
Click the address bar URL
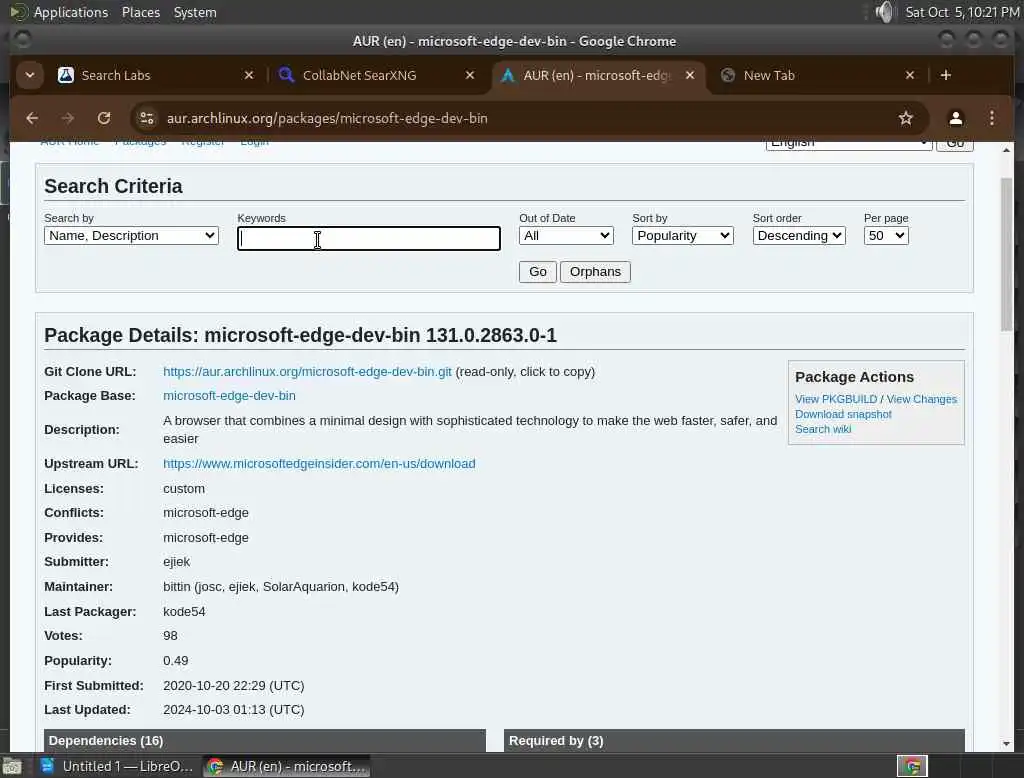coord(327,118)
